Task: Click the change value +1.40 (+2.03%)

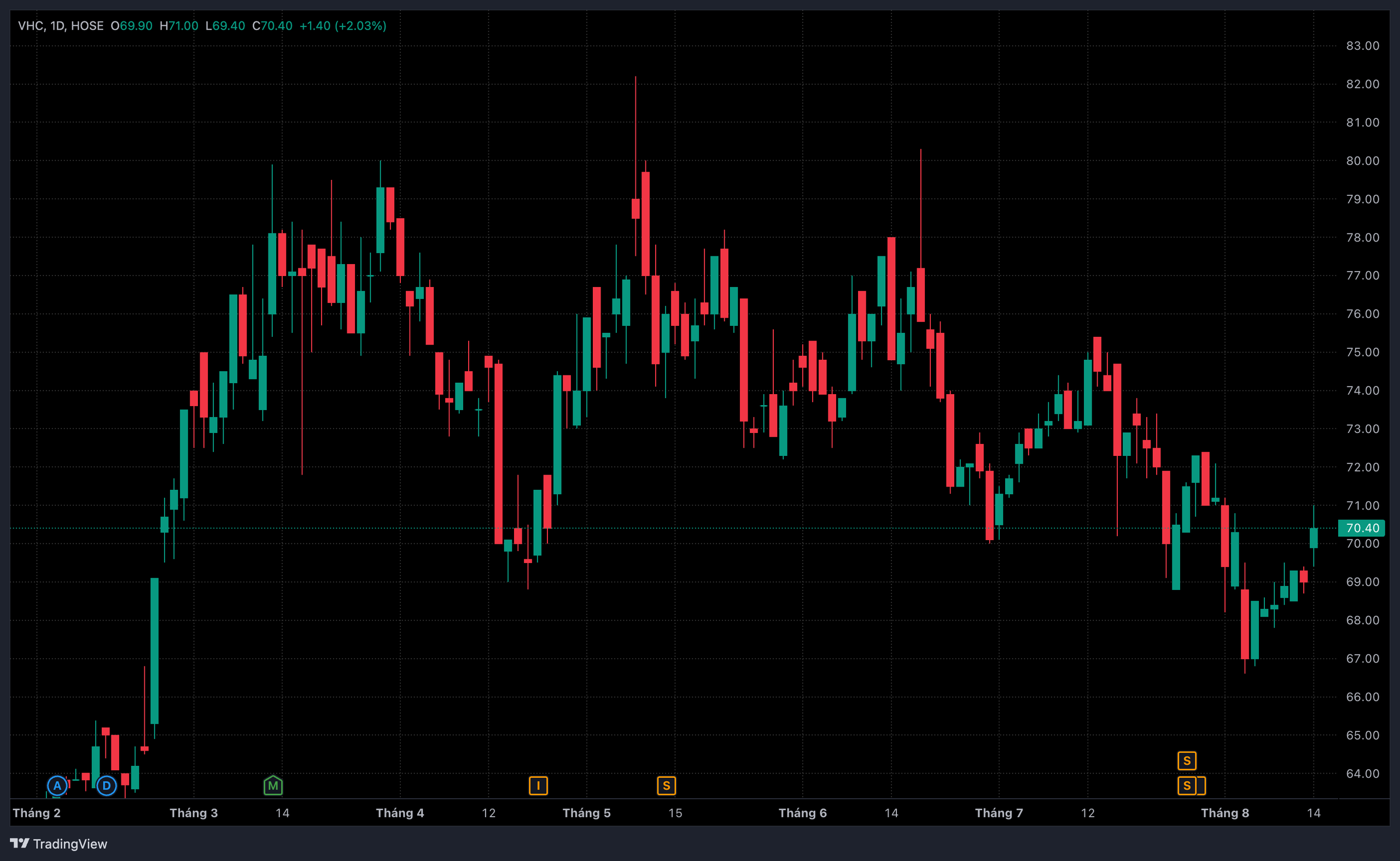Action: coord(343,26)
